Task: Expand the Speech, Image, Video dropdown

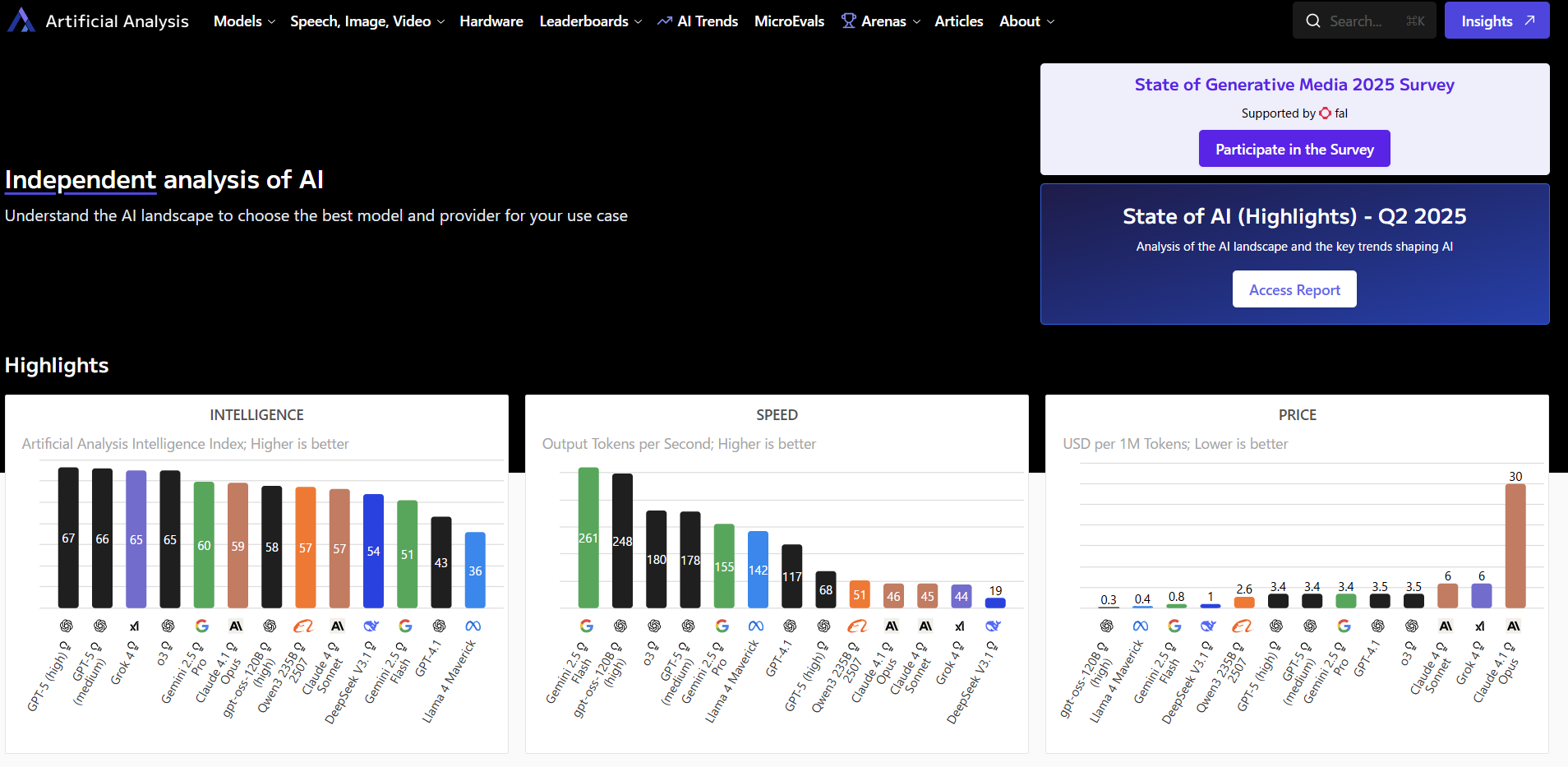Action: (x=367, y=21)
